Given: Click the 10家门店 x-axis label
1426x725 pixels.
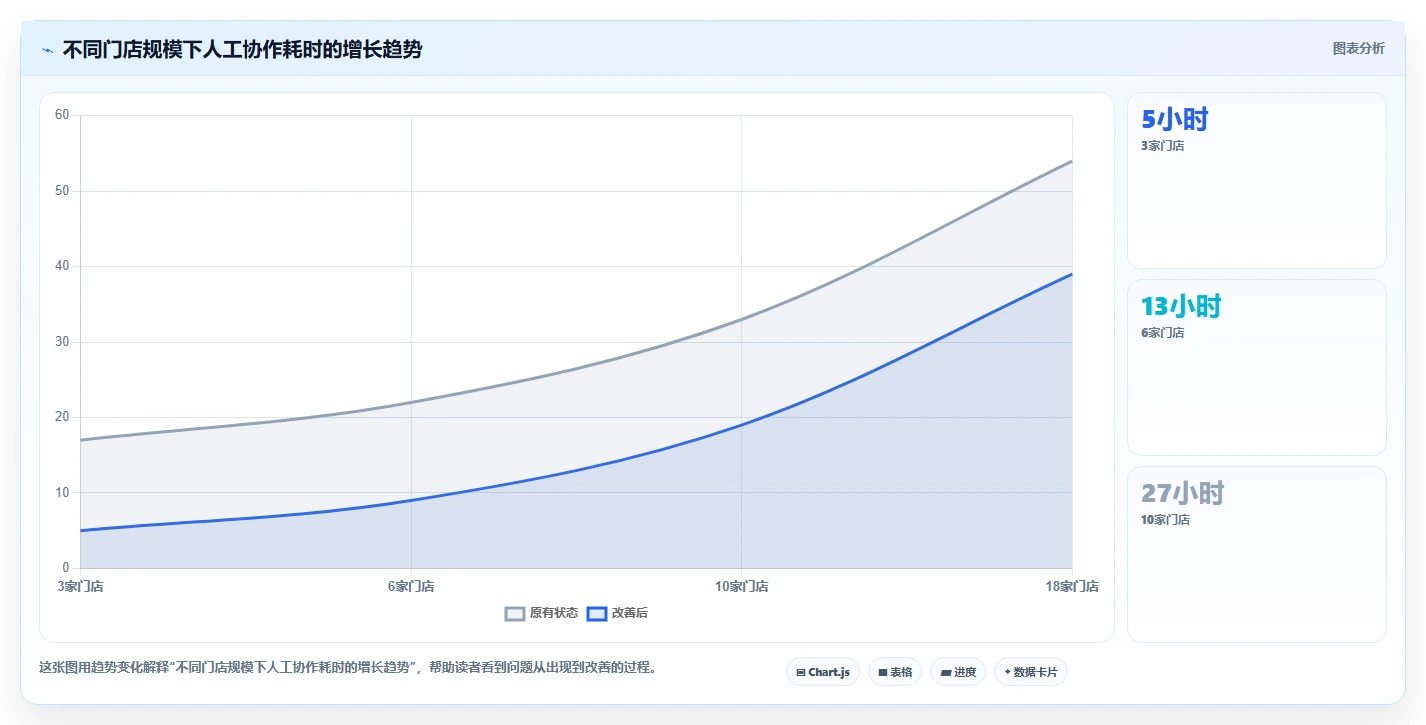Looking at the screenshot, I should (741, 586).
